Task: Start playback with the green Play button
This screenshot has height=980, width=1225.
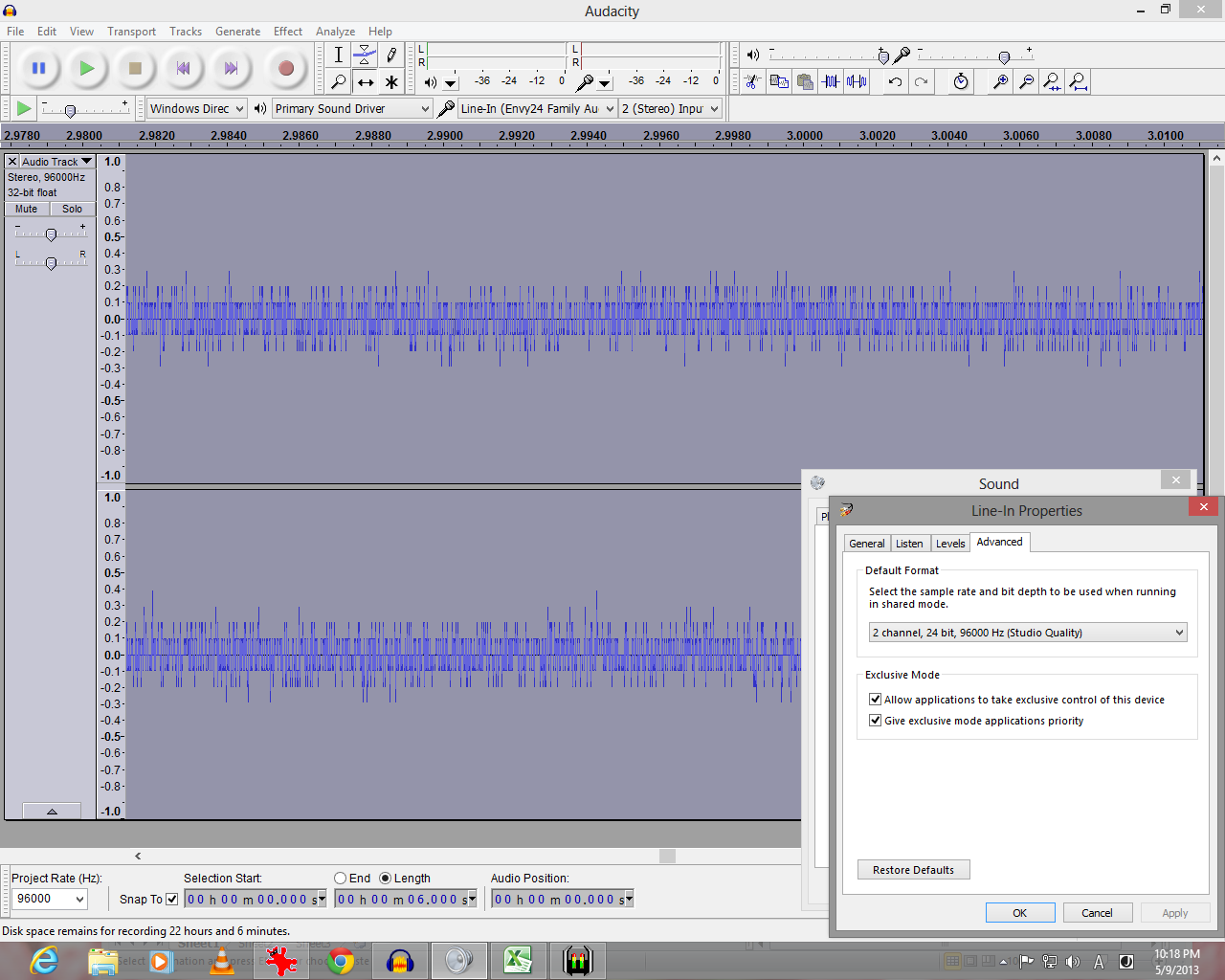Action: click(87, 68)
